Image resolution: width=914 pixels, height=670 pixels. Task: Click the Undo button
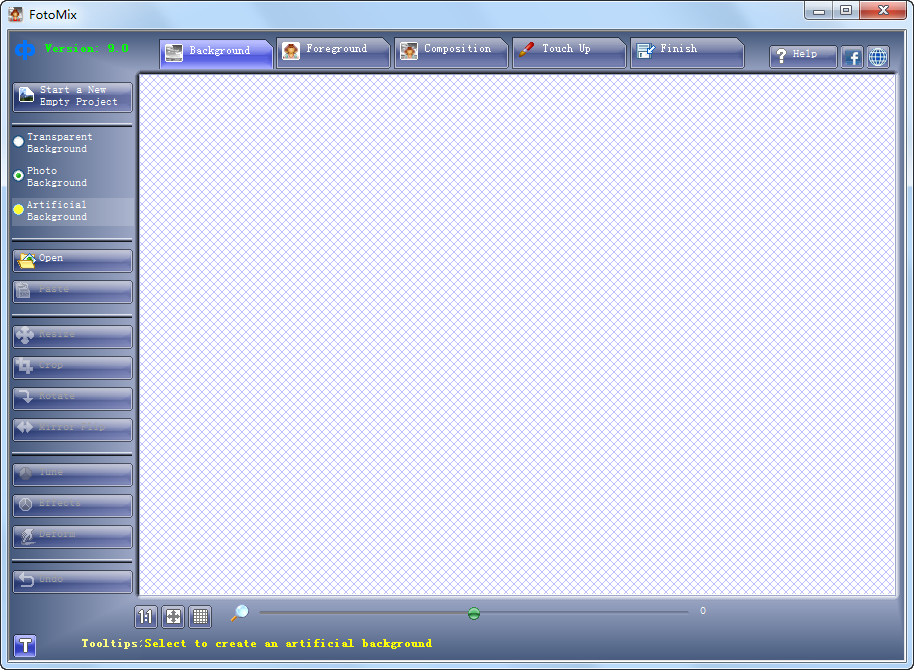[72, 581]
